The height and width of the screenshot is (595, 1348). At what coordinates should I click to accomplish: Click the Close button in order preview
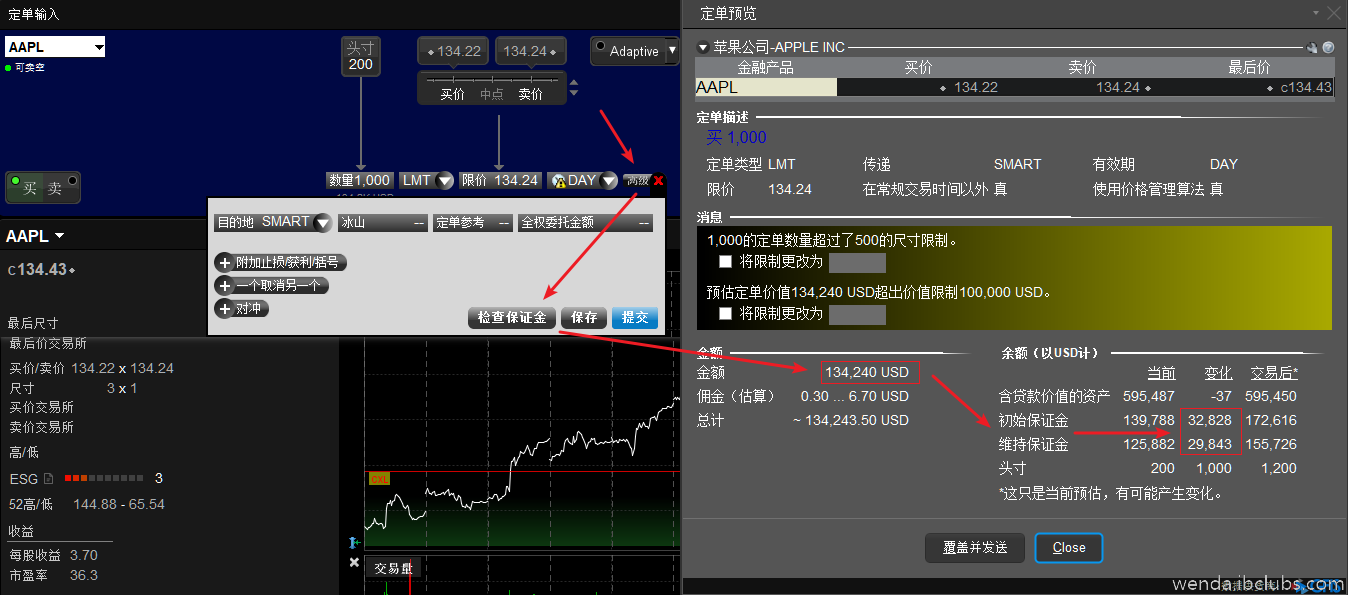pos(1069,547)
